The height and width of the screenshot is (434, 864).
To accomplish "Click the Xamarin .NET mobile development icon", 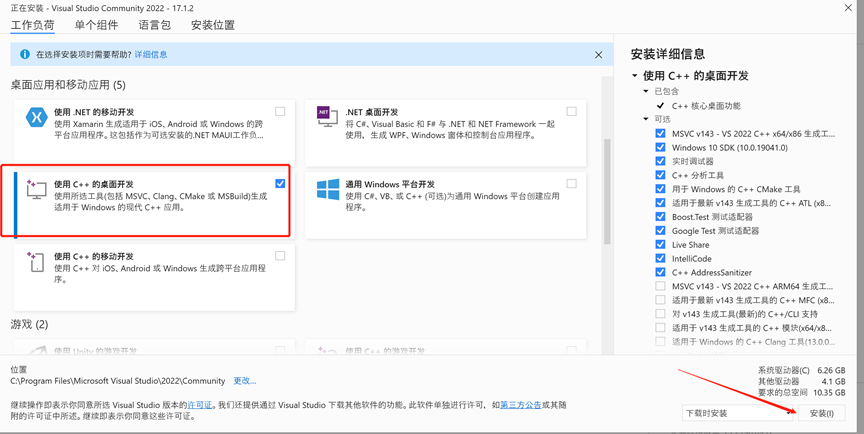I will coord(37,117).
